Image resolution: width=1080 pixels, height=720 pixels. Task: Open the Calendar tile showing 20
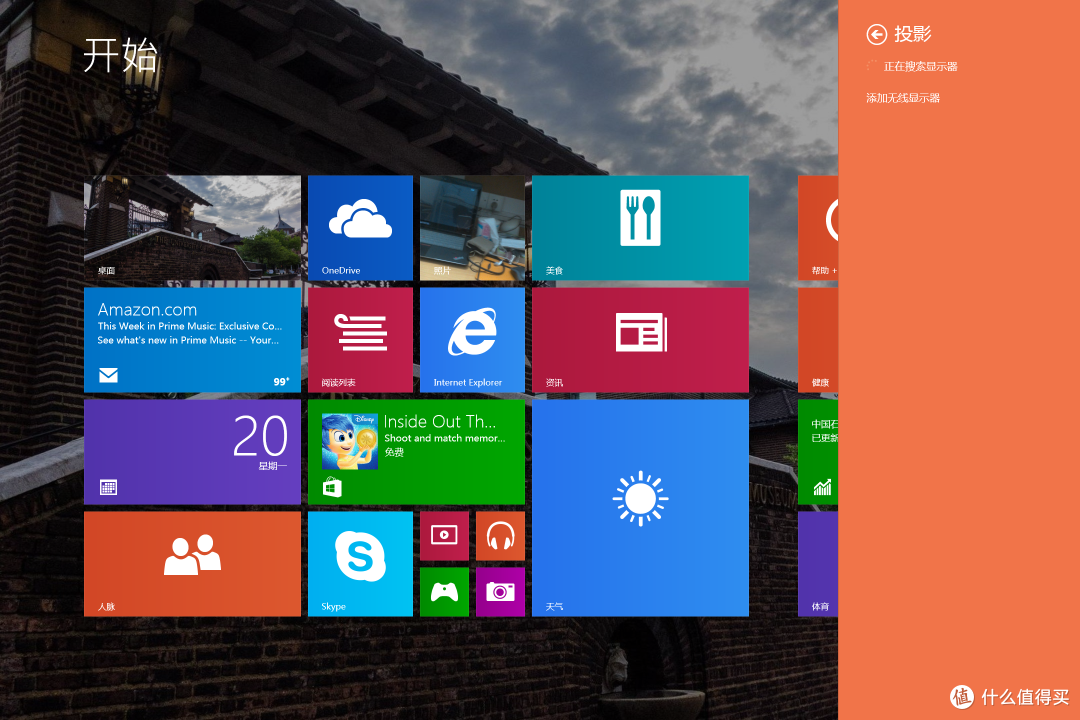click(192, 452)
